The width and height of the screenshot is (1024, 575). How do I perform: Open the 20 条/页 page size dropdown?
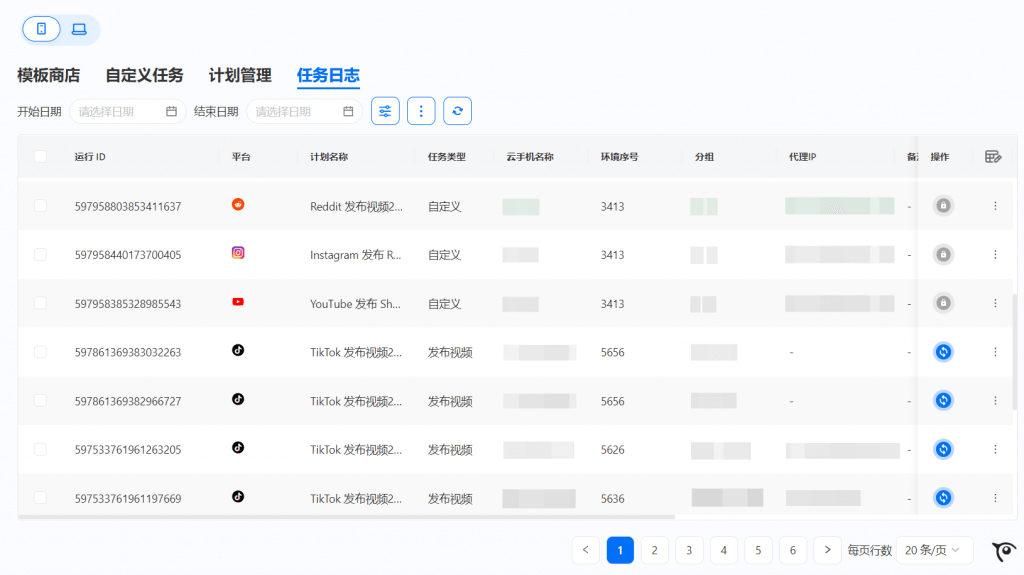click(934, 550)
